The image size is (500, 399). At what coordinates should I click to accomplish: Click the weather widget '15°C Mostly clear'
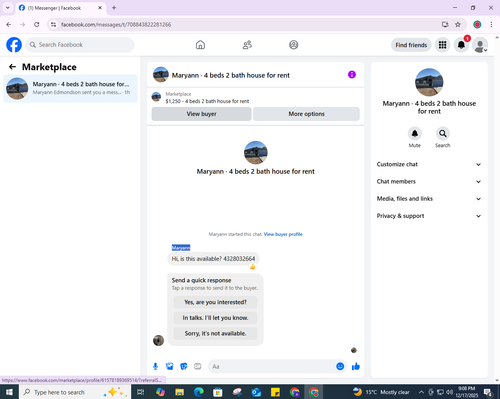point(381,392)
